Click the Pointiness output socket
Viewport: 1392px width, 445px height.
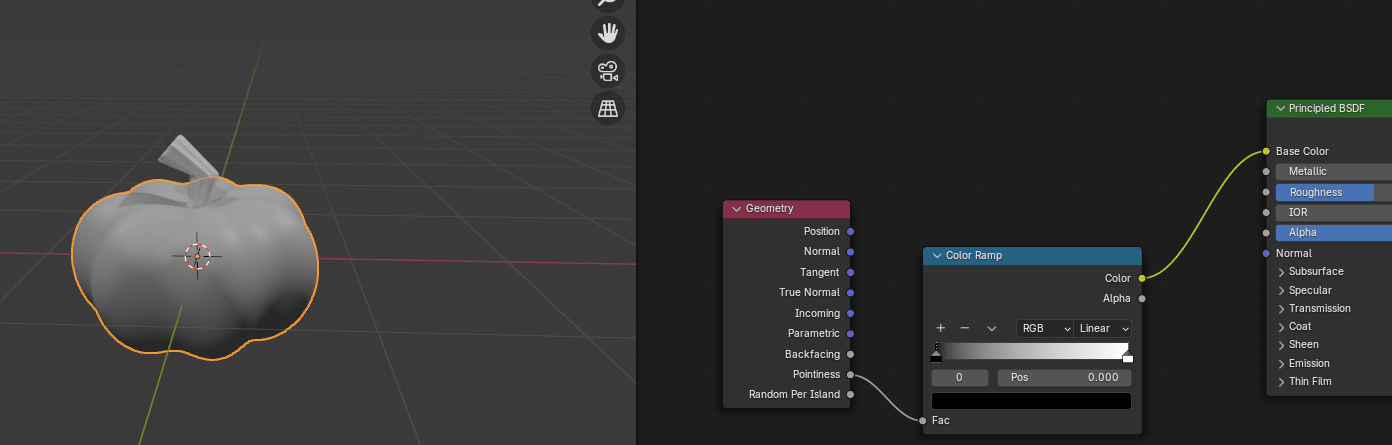[x=850, y=374]
